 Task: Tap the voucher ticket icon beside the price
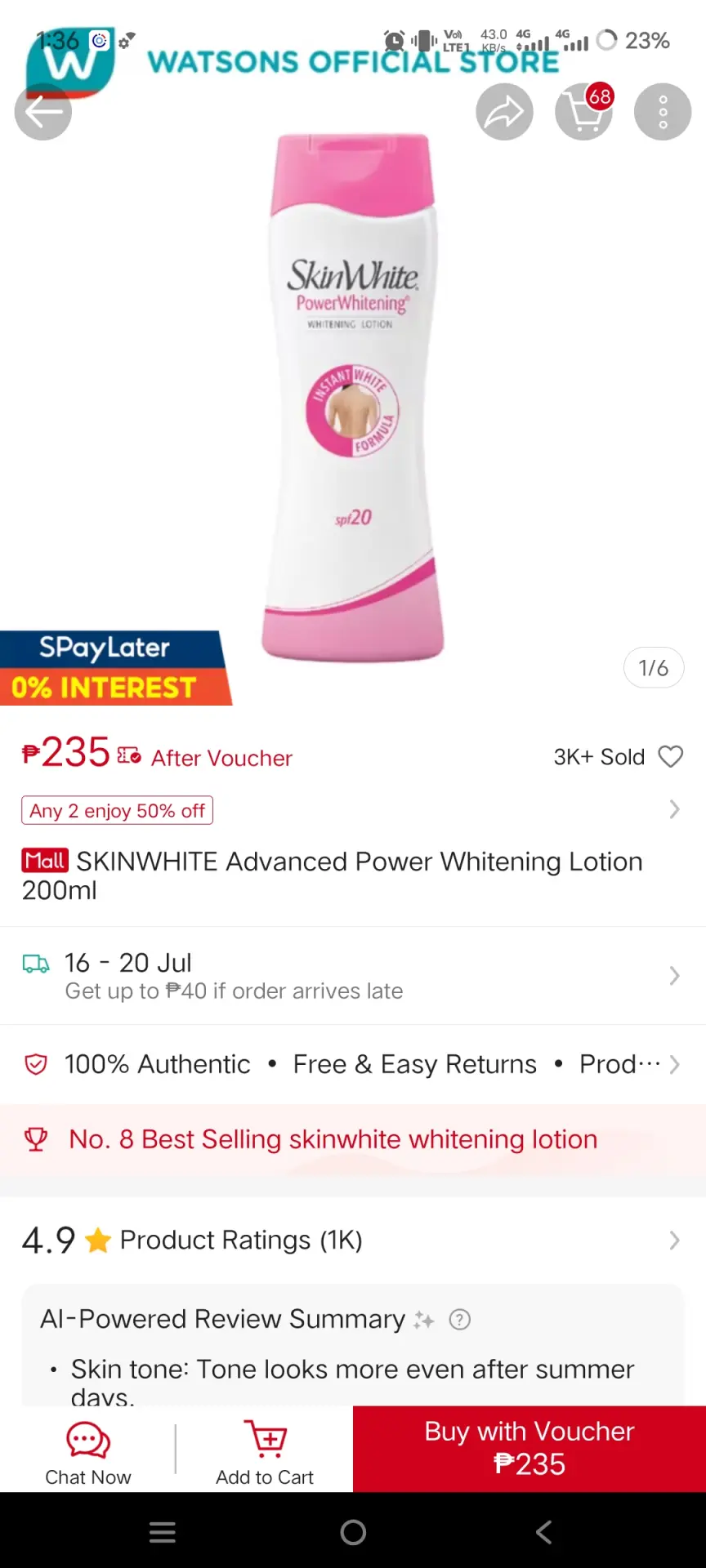click(x=129, y=755)
